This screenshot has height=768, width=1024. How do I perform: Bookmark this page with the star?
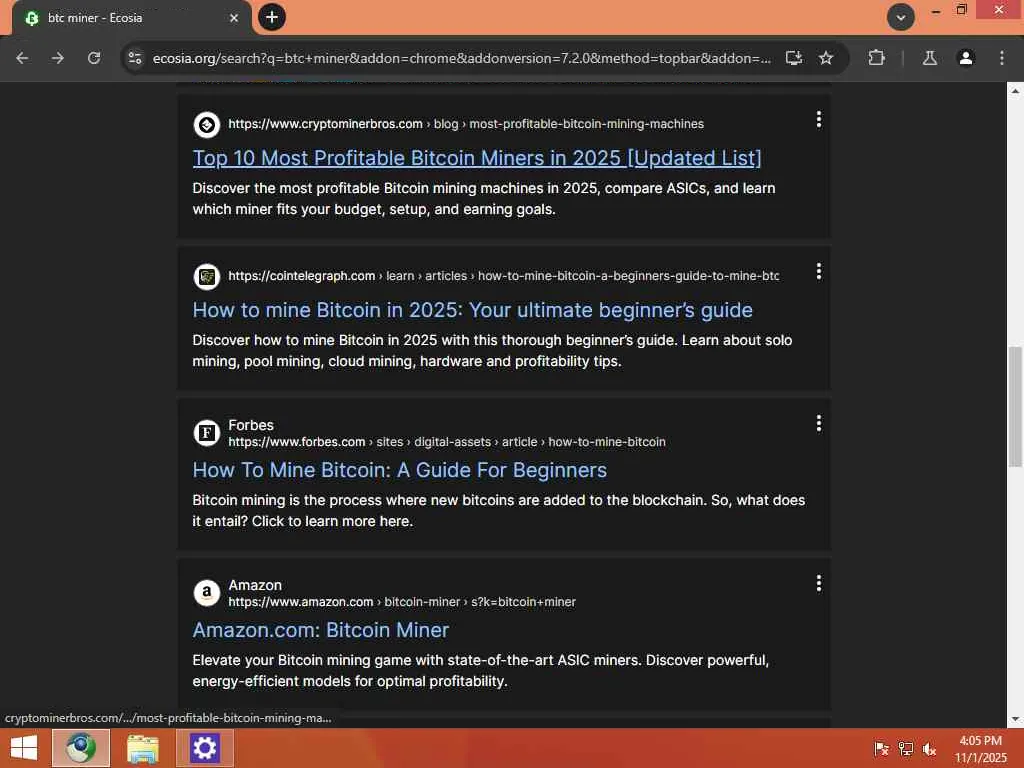(826, 58)
